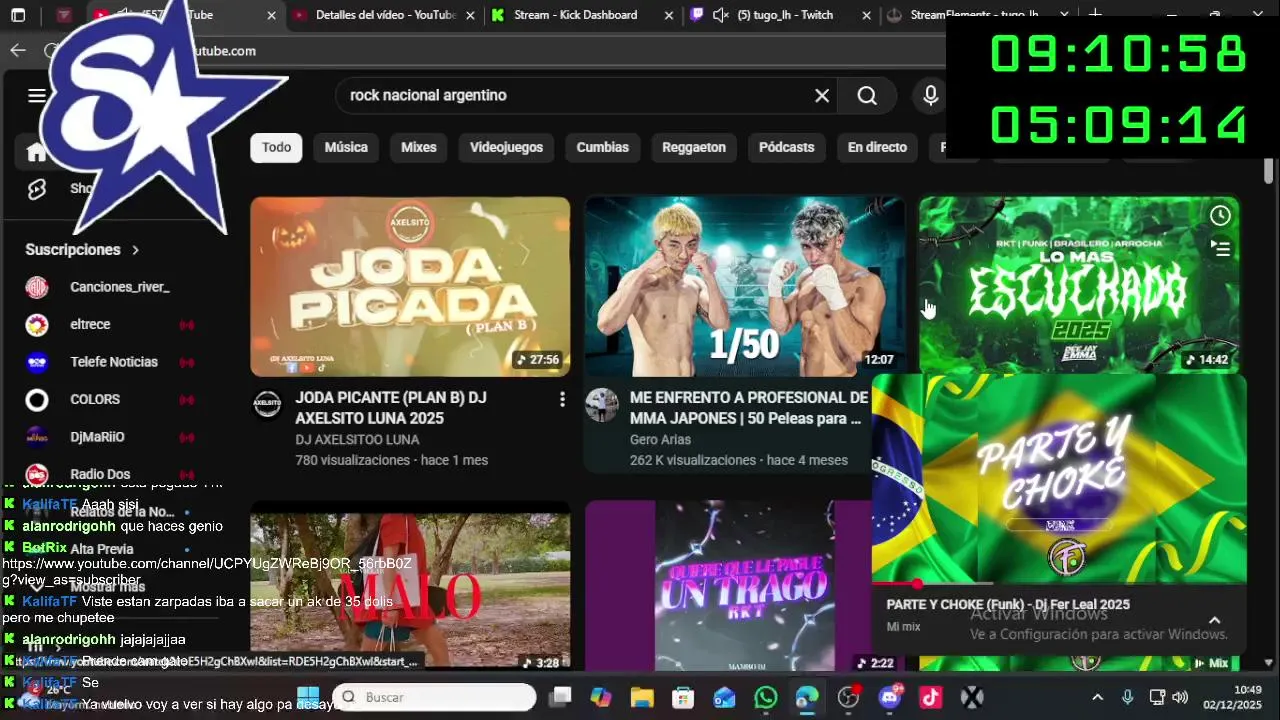Expand the PARTE Y CHOKE mini player
Image resolution: width=1280 pixels, height=720 pixels.
click(x=1214, y=620)
